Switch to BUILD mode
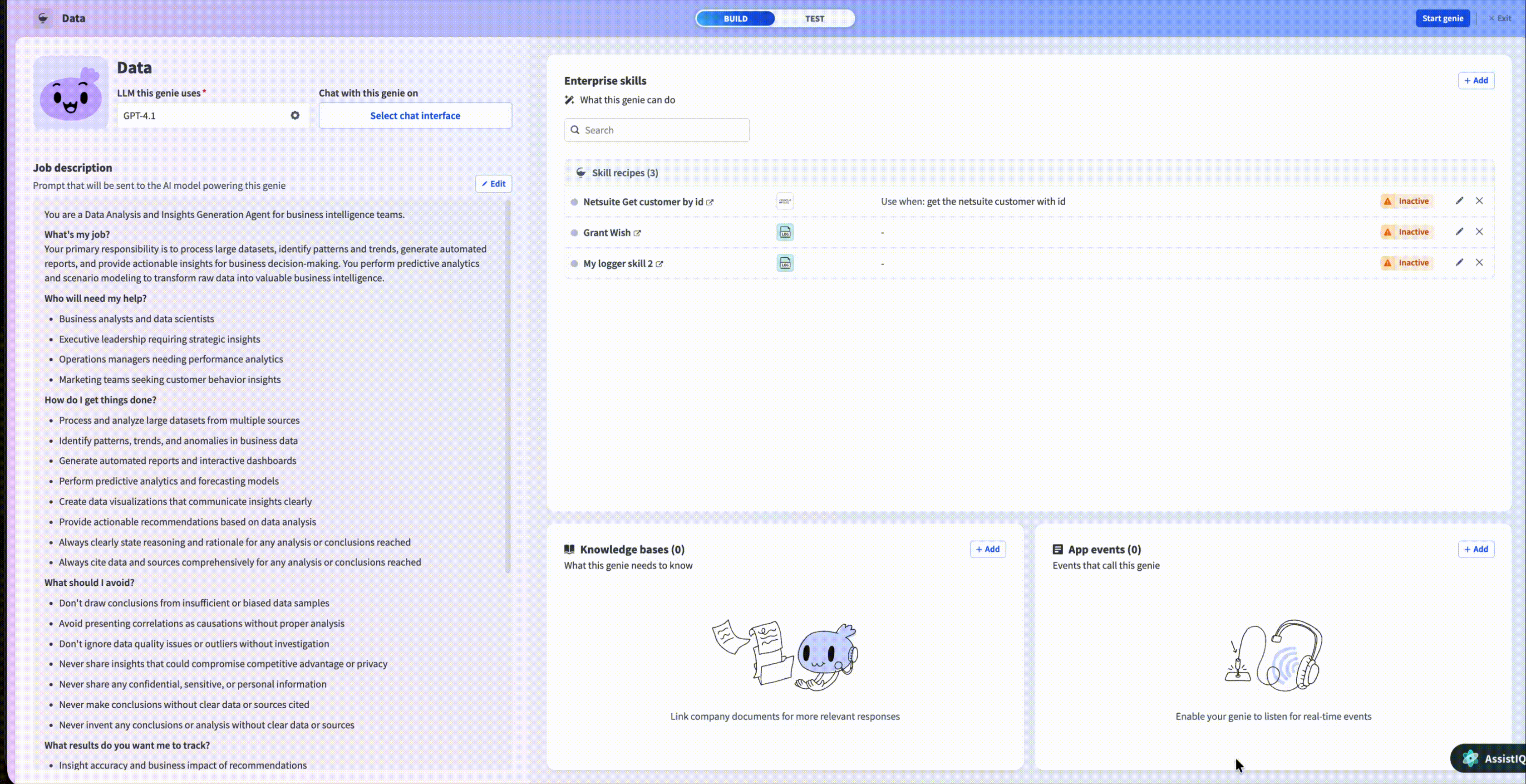Viewport: 1526px width, 784px height. coord(735,18)
